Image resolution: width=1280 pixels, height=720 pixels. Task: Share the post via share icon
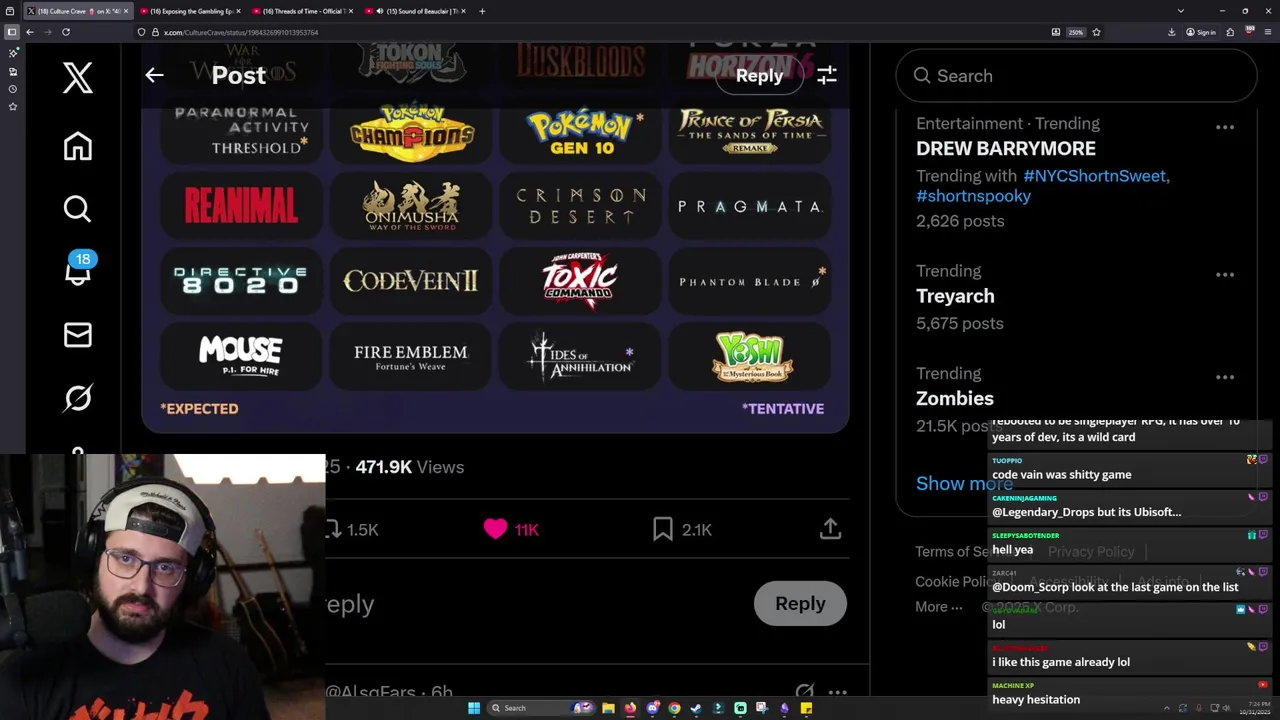coord(830,529)
